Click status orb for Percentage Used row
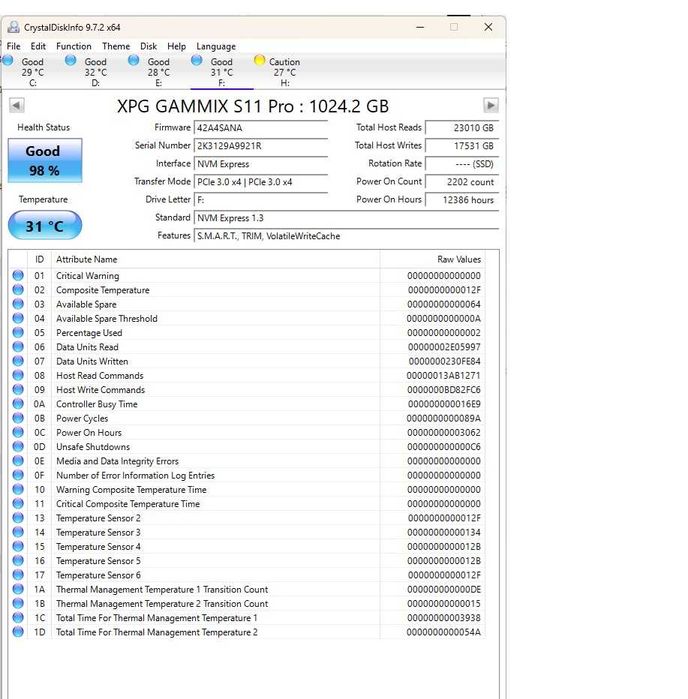This screenshot has height=699, width=688. [18, 333]
